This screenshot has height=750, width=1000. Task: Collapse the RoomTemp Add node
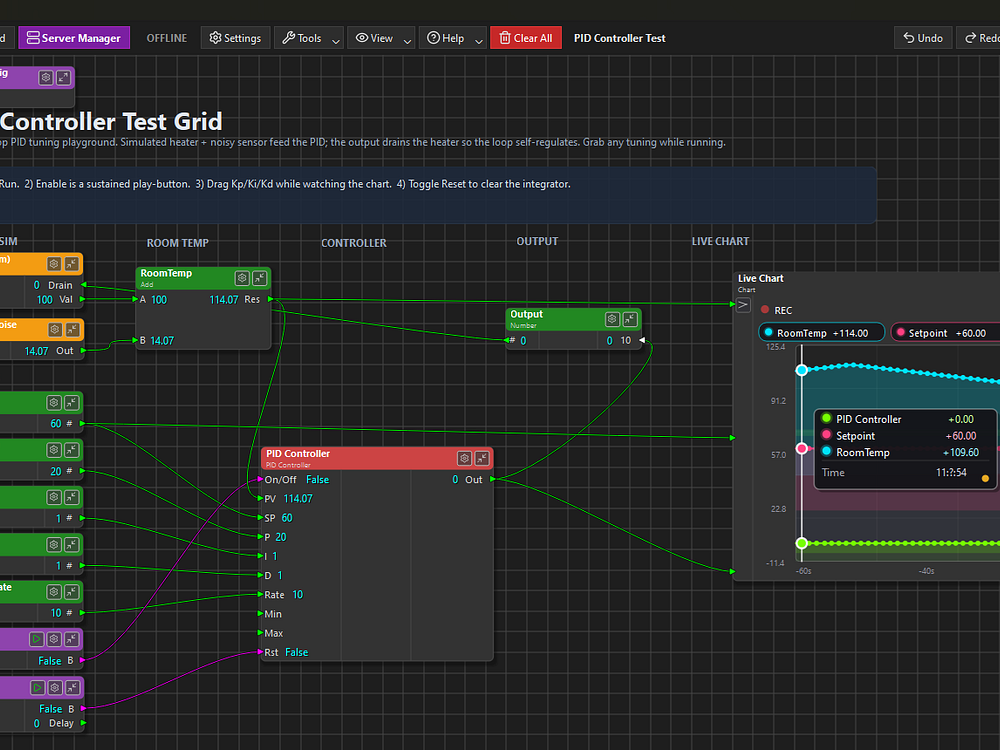pyautogui.click(x=259, y=278)
